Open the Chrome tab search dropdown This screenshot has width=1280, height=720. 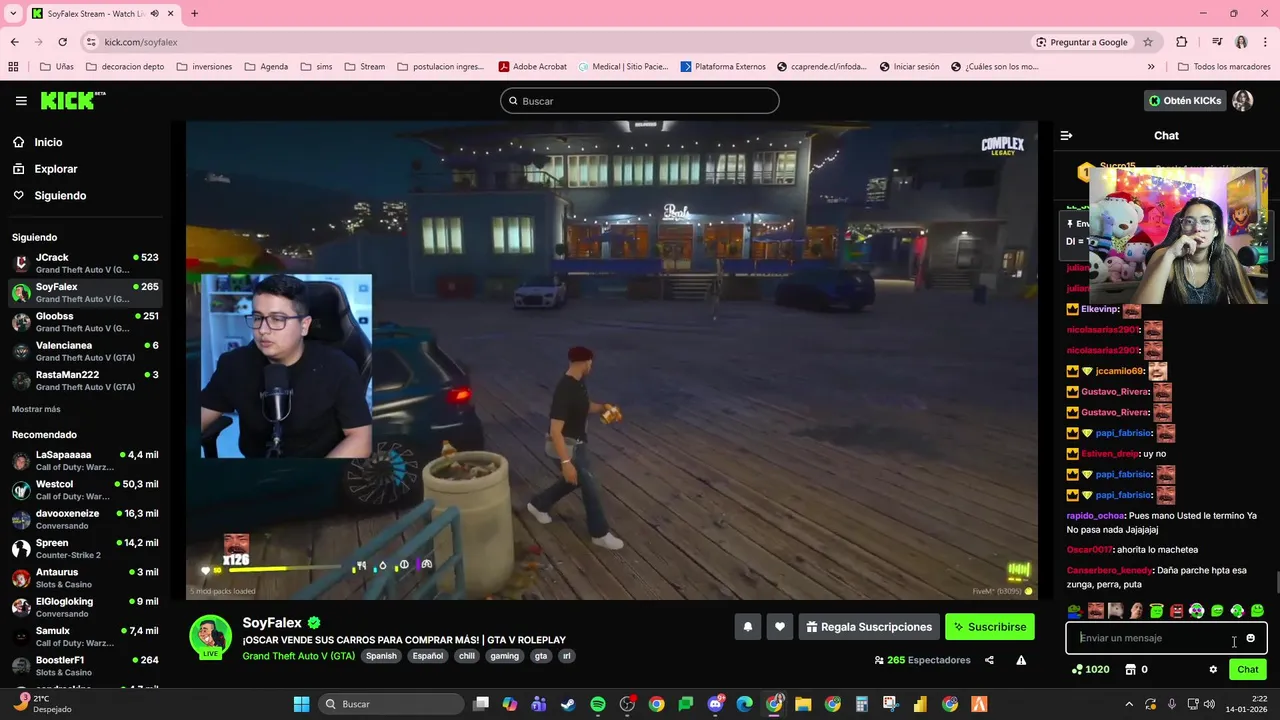[x=14, y=13]
